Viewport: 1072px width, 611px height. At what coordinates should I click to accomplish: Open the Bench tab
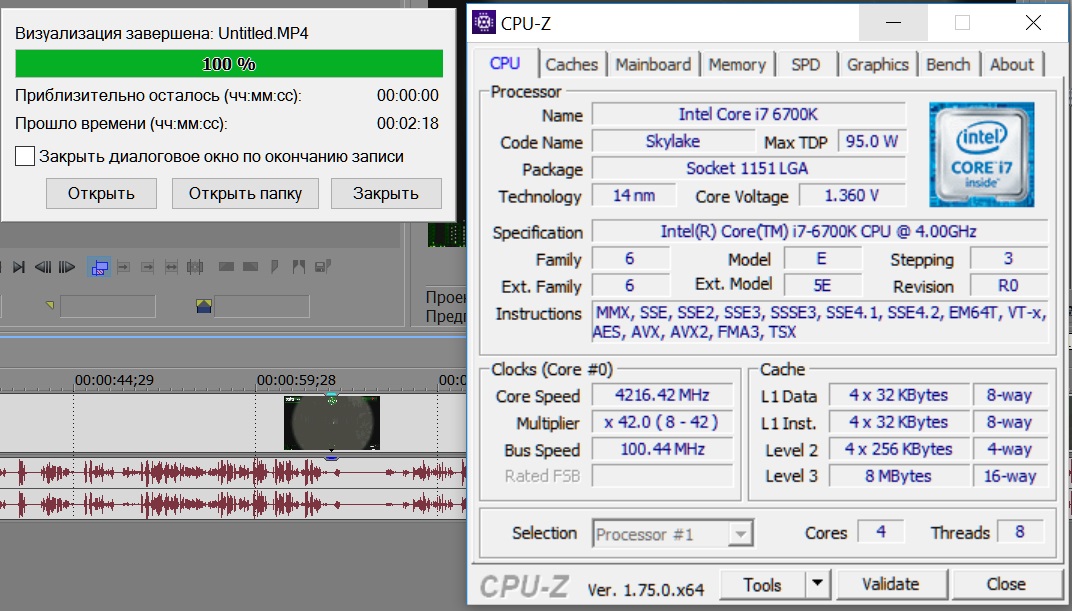click(x=948, y=65)
